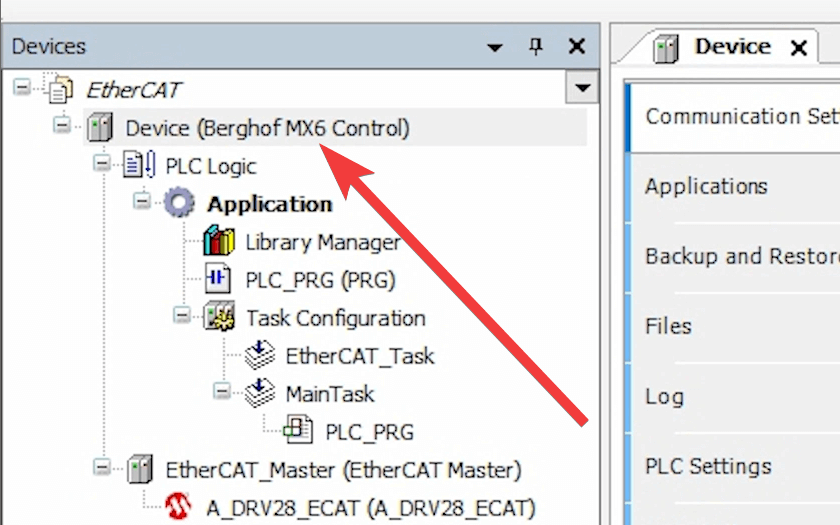Open the dropdown at the tree's right edge
840x525 pixels.
[582, 87]
